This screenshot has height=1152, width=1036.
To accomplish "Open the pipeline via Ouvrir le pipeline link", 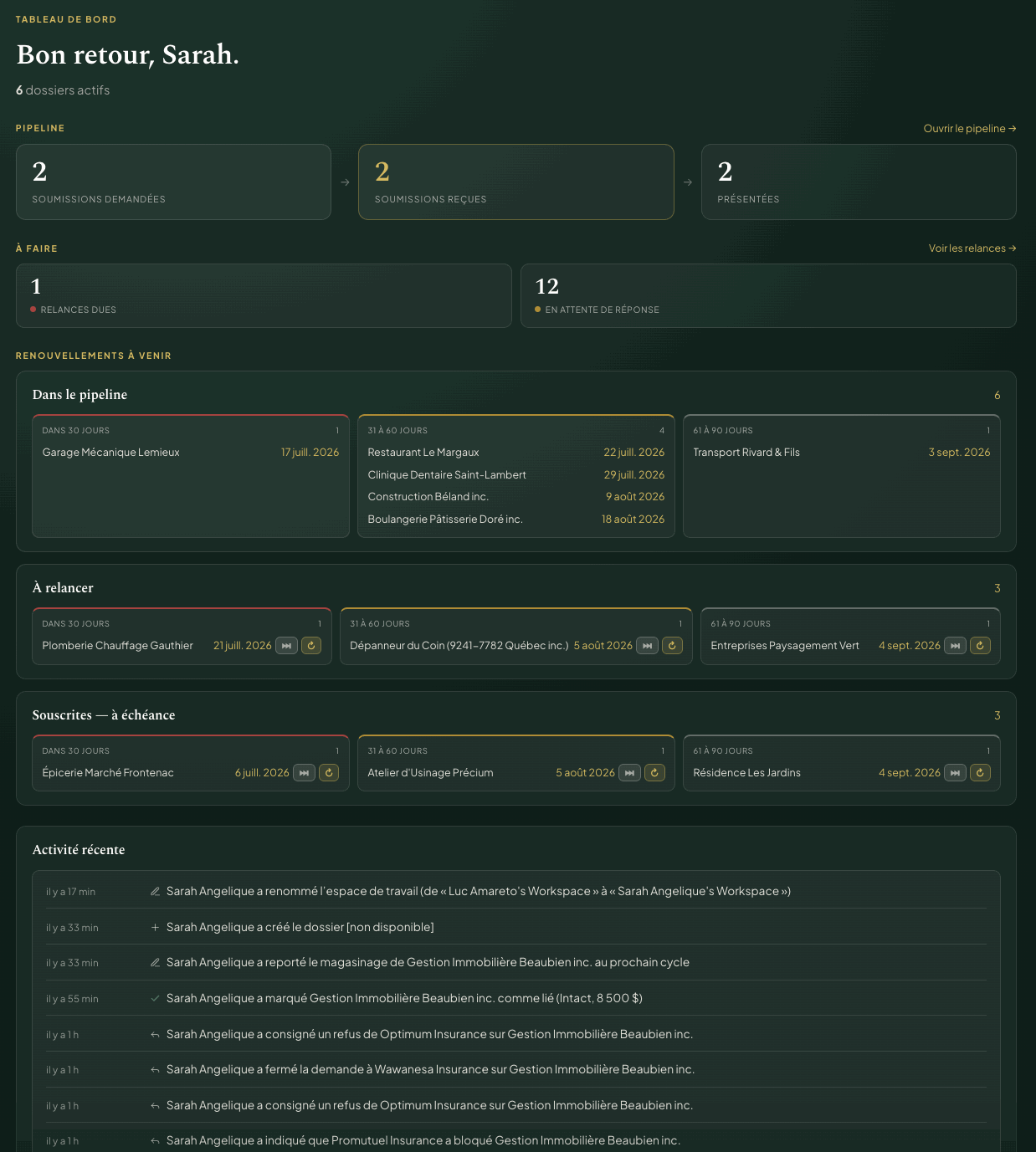I will click(x=970, y=129).
